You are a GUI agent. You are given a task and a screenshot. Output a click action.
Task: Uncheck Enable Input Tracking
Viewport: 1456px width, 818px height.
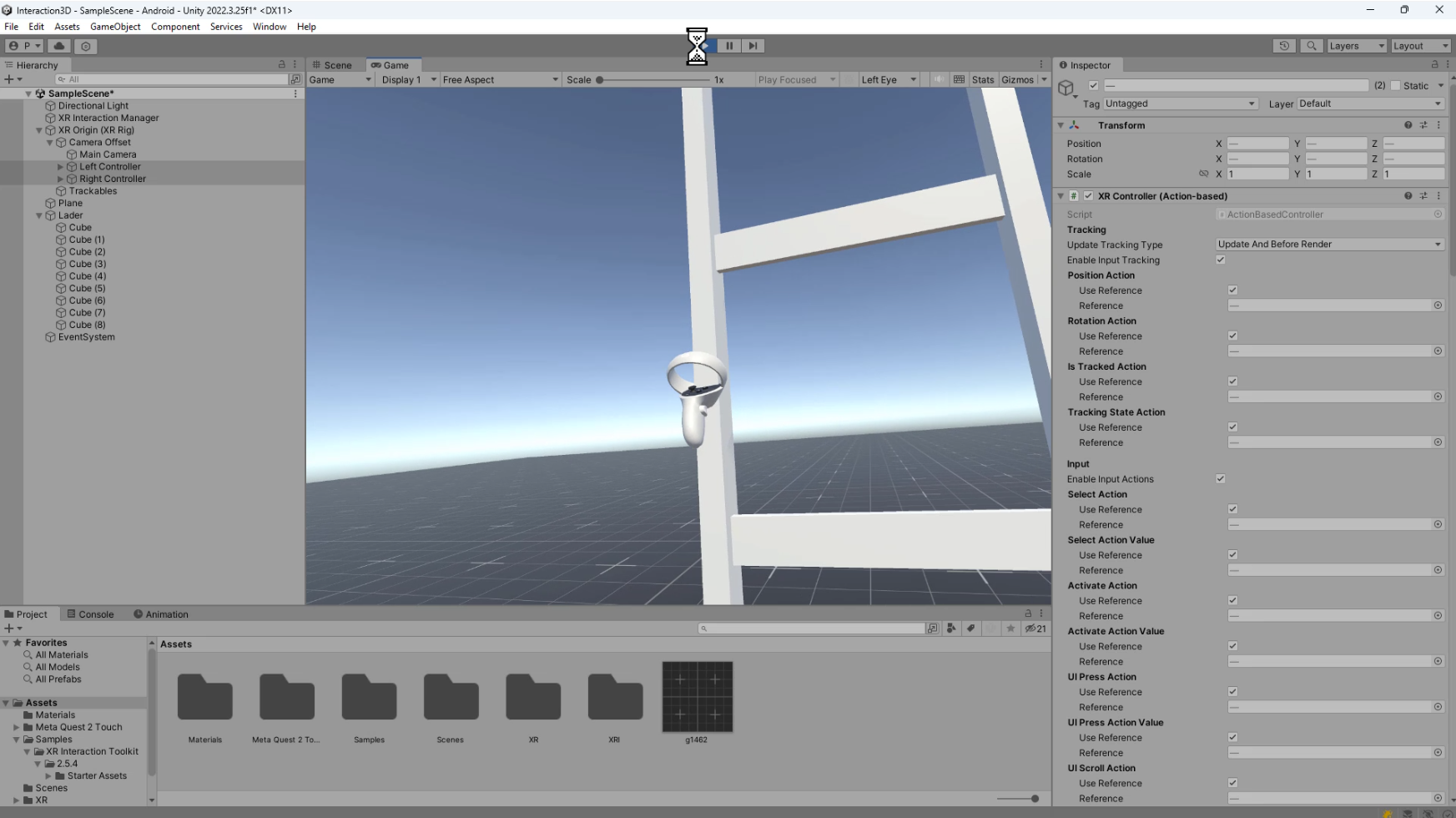tap(1221, 260)
